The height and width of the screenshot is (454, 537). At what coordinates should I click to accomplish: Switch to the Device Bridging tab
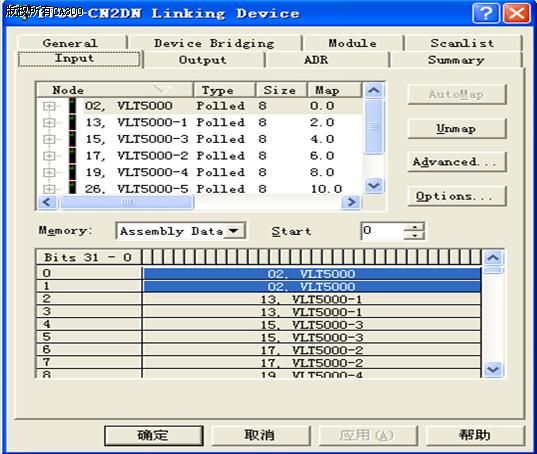point(214,43)
